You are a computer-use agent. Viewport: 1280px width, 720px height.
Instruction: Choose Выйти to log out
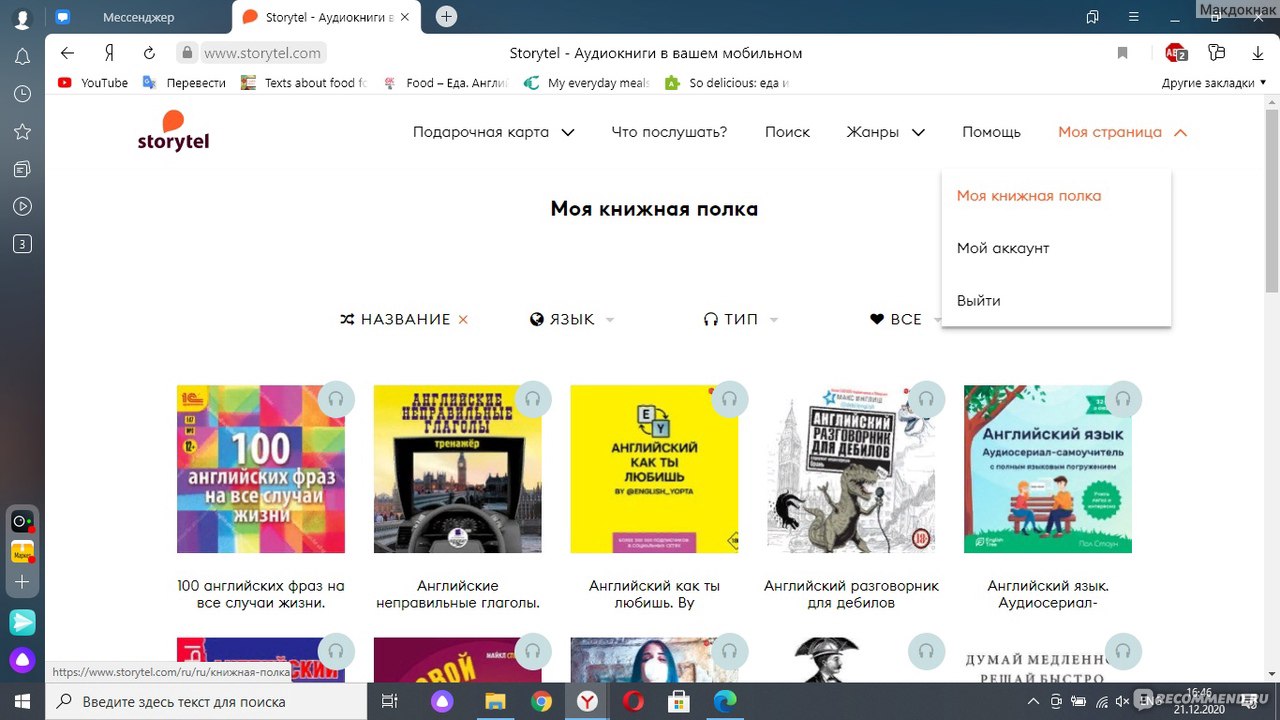point(979,300)
